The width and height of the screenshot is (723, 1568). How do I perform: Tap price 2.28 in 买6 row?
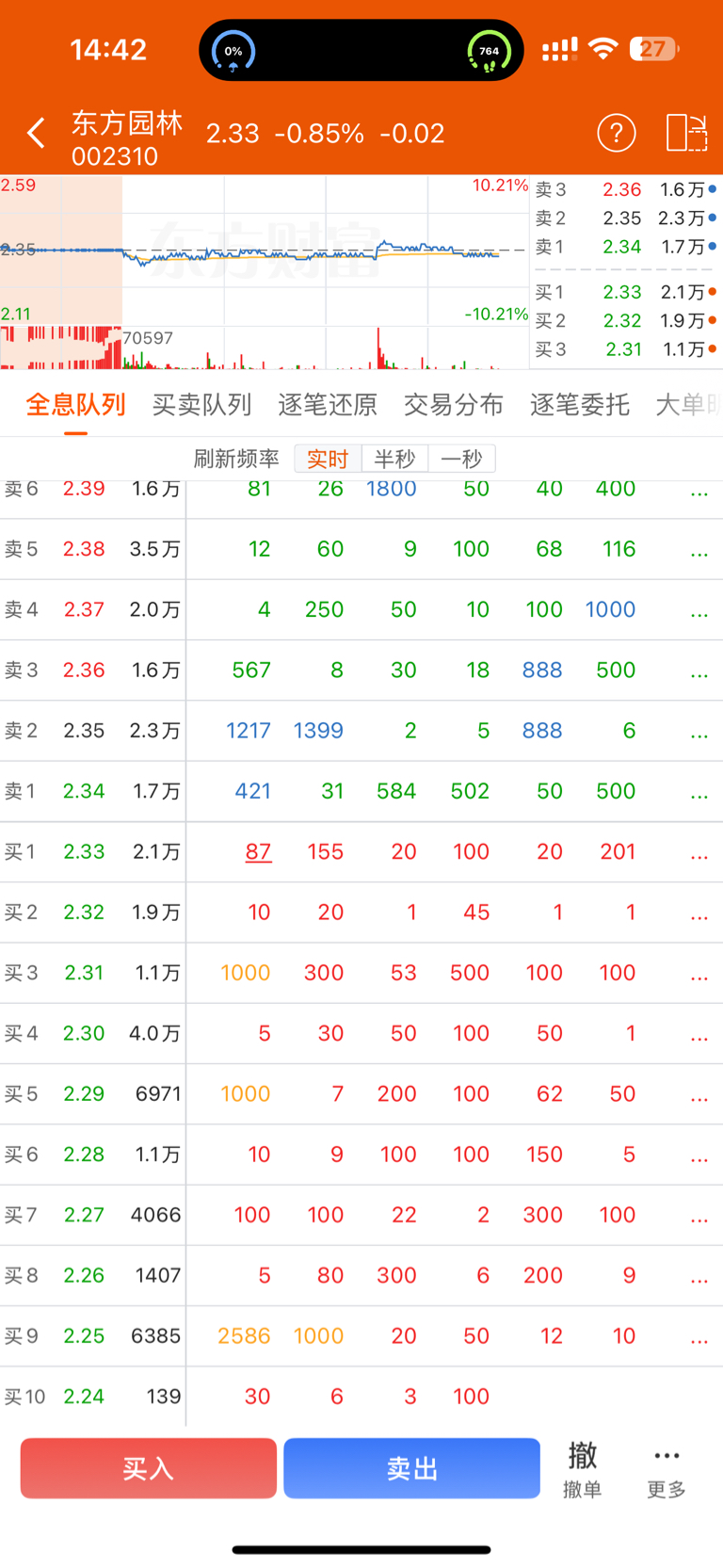point(84,1155)
